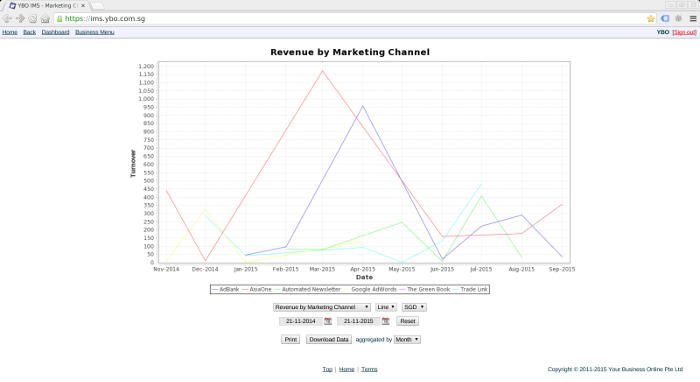Open the Terms footer link
This screenshot has width=700, height=382.
(x=369, y=369)
